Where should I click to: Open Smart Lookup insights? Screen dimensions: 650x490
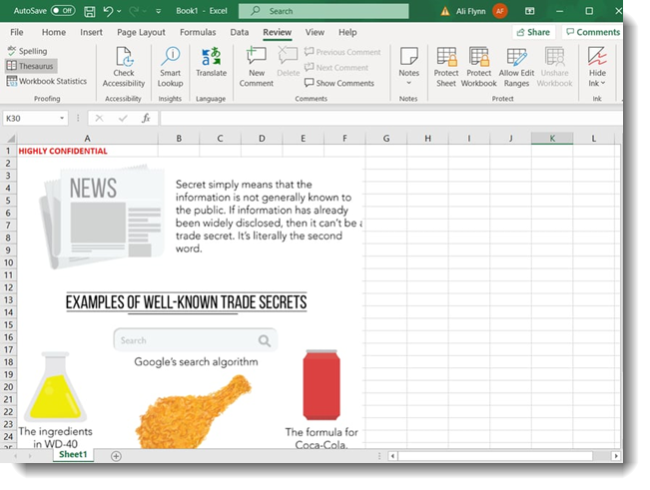(170, 65)
